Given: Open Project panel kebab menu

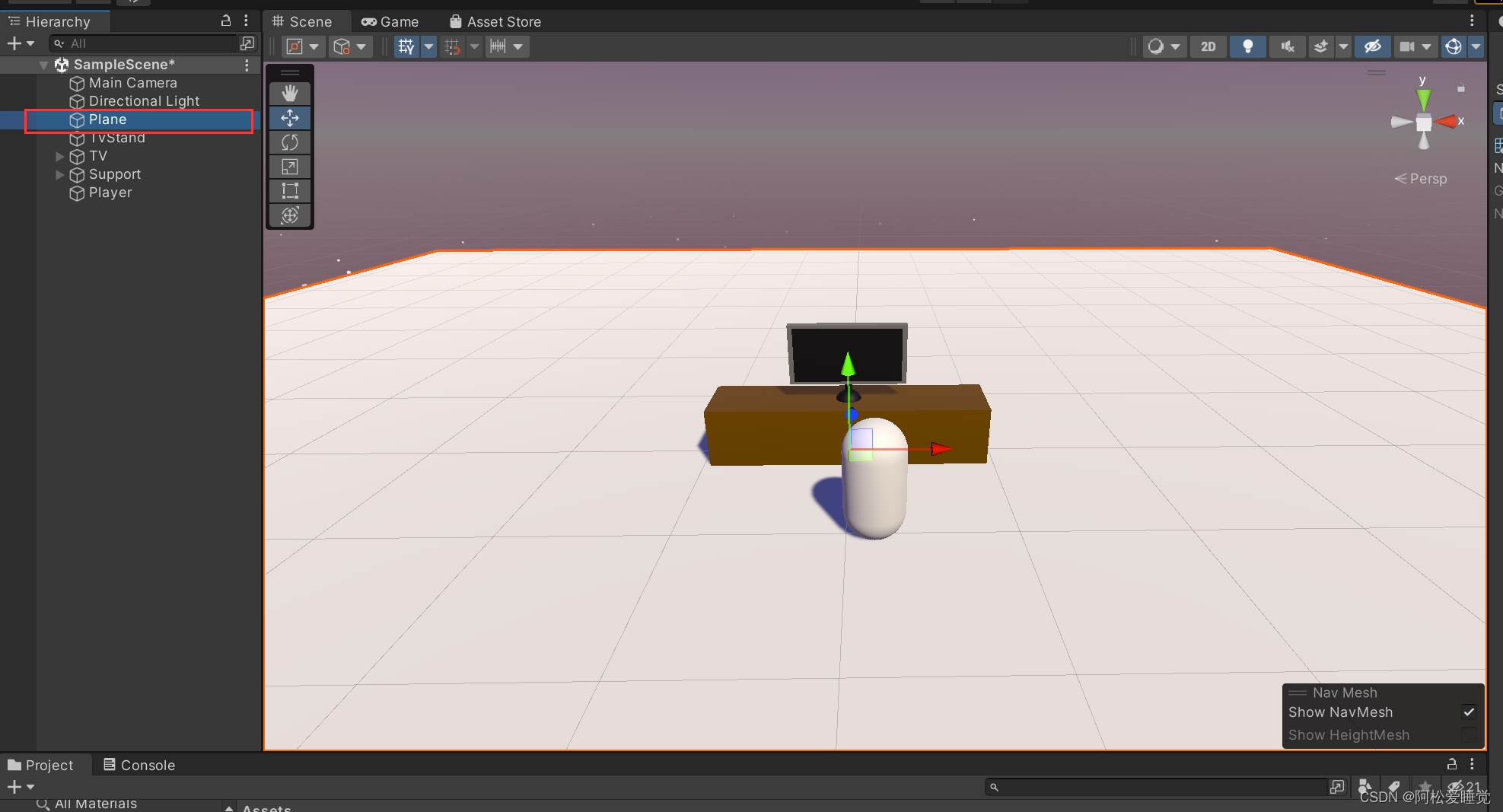Looking at the screenshot, I should [1472, 764].
